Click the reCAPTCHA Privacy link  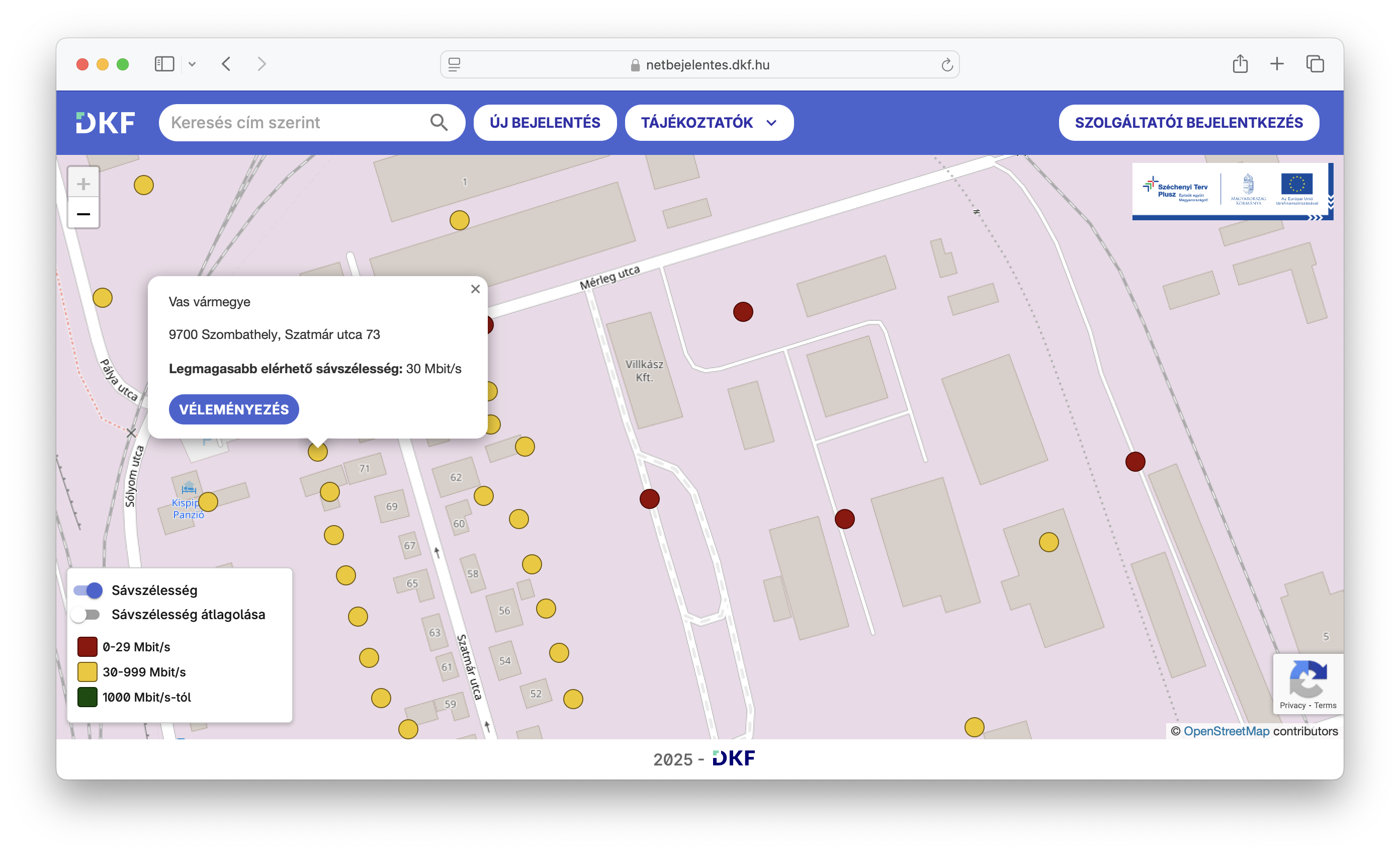[1292, 705]
